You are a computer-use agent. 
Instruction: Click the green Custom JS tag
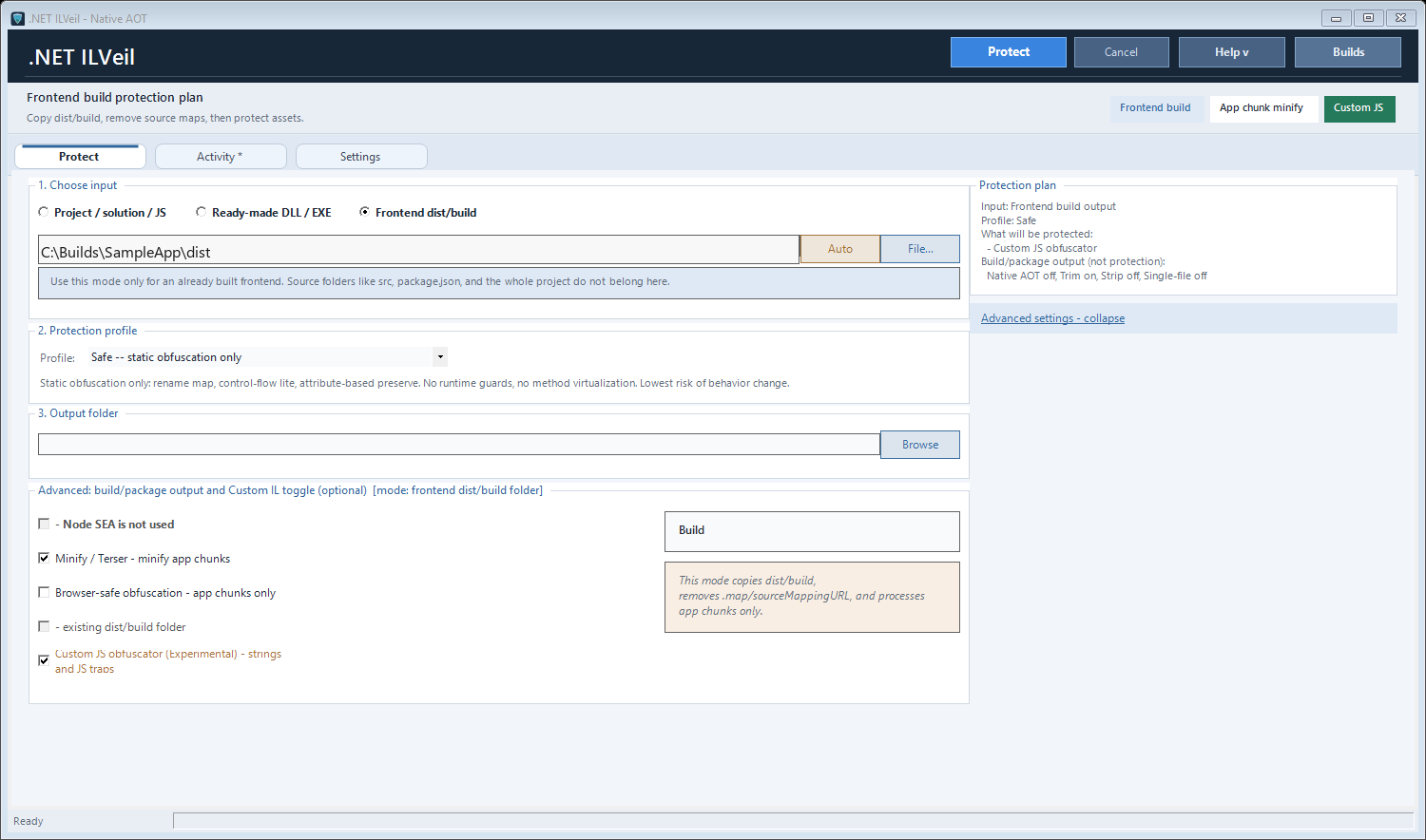(x=1359, y=108)
